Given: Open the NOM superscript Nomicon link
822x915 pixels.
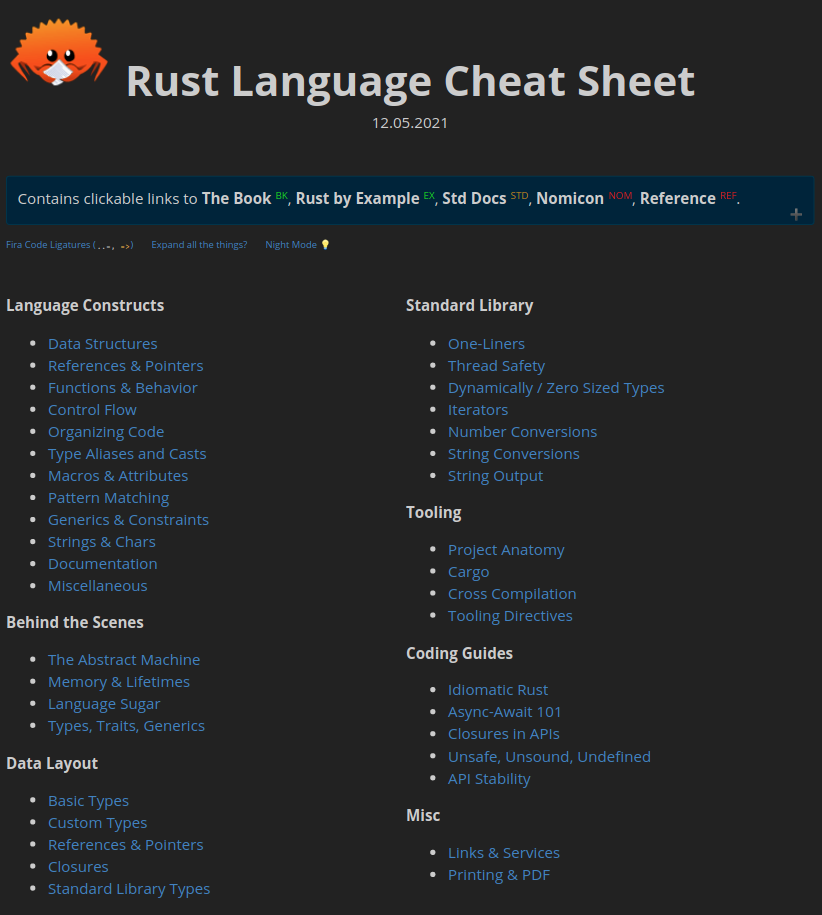Looking at the screenshot, I should point(620,195).
